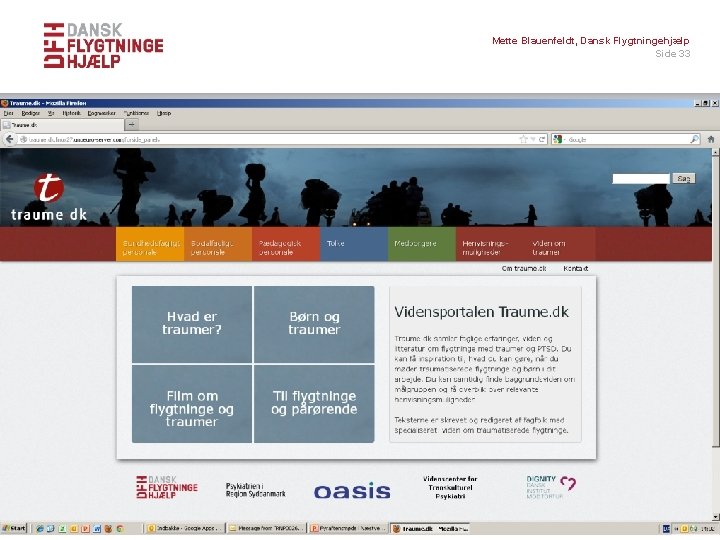Click the bookmark star in the address bar

pos(523,140)
